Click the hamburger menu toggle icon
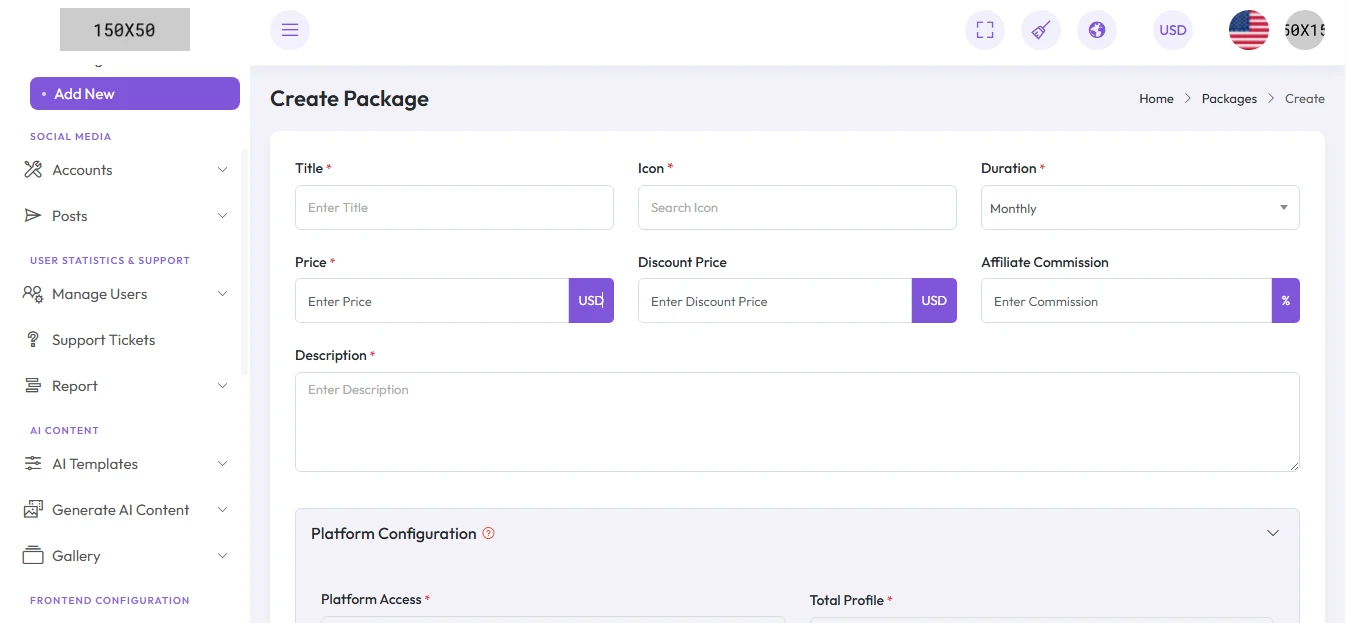Image resolution: width=1347 pixels, height=623 pixels. click(x=290, y=30)
